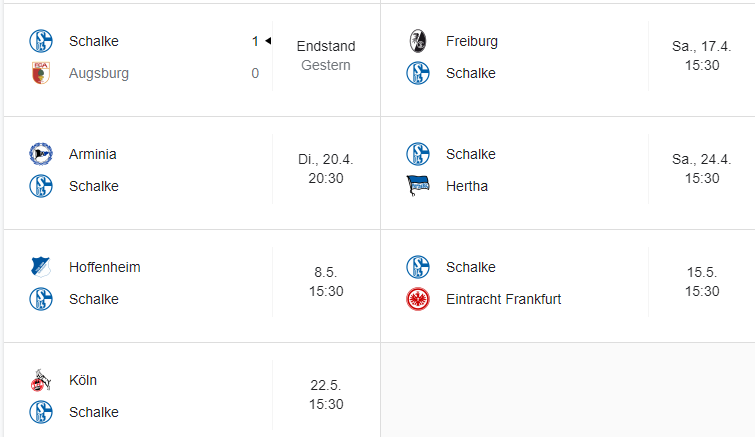Click the Hertha flag logo
The image size is (755, 437).
pos(417,186)
